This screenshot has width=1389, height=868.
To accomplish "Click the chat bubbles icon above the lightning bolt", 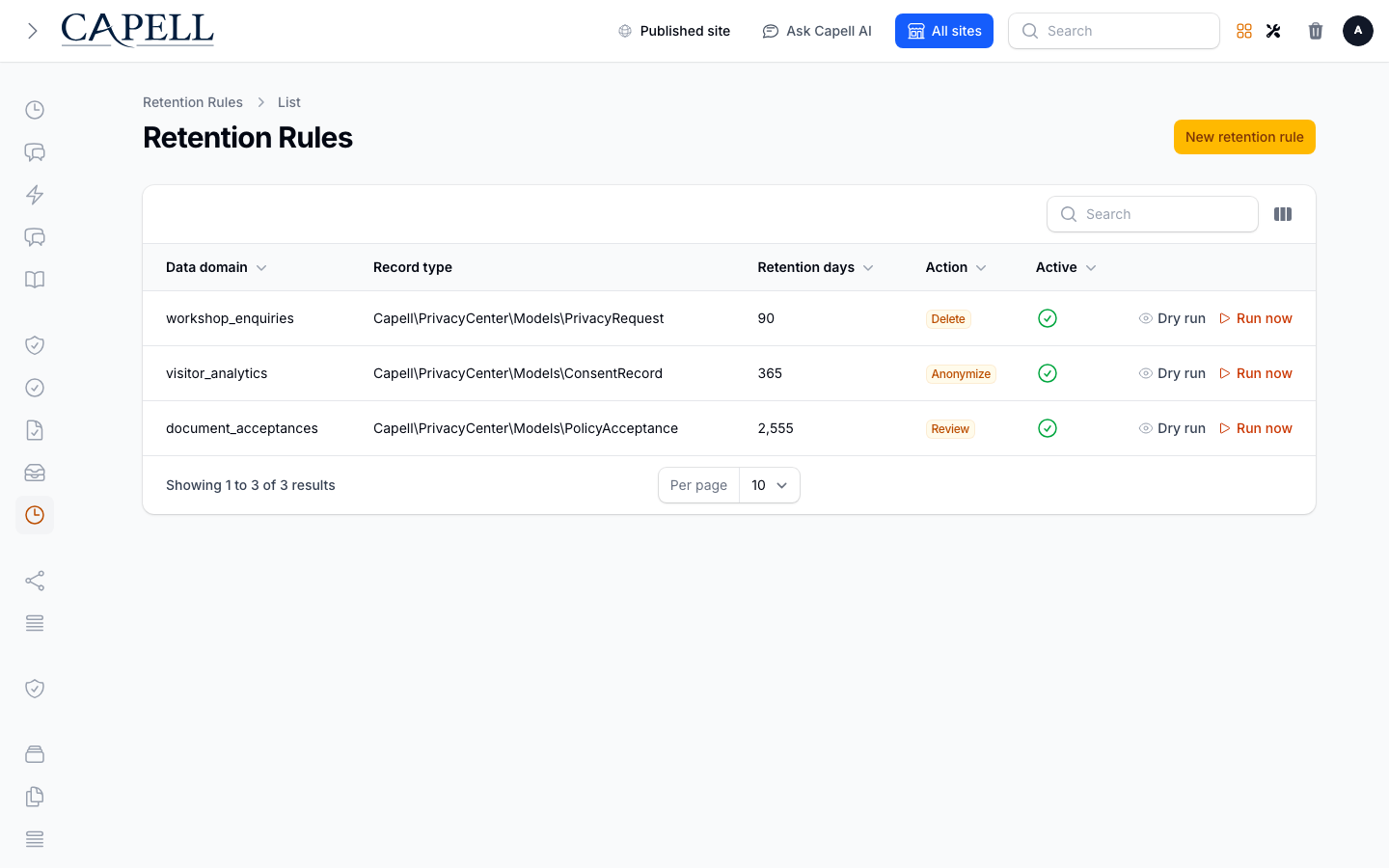I will coord(35,152).
